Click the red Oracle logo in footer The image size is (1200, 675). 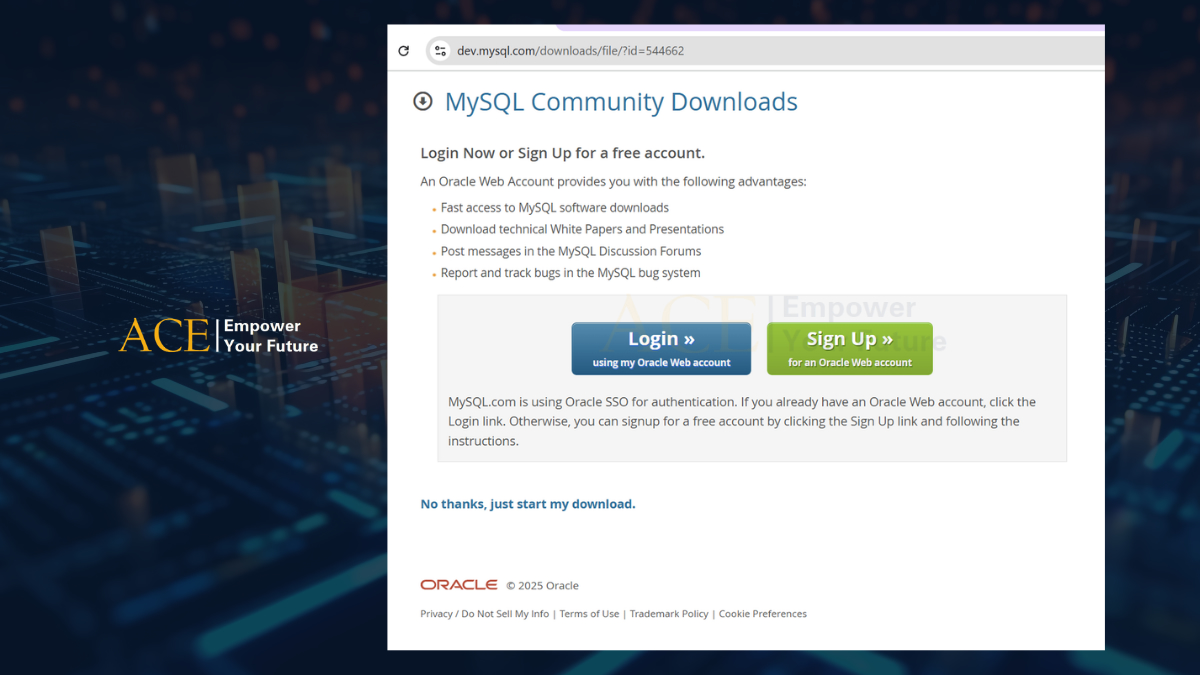tap(458, 585)
